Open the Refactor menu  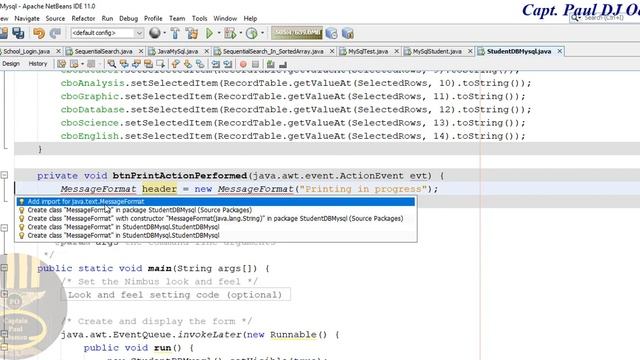[x=83, y=18]
